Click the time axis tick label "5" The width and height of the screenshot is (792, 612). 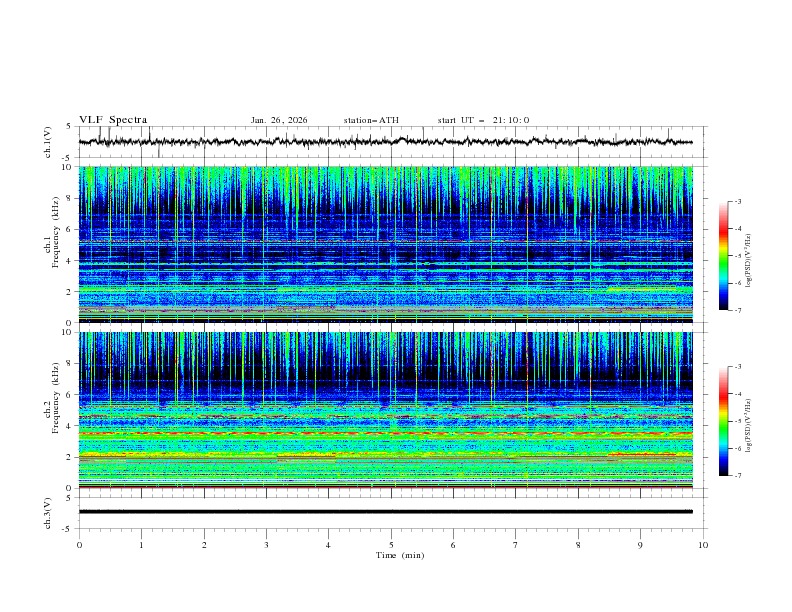point(391,545)
